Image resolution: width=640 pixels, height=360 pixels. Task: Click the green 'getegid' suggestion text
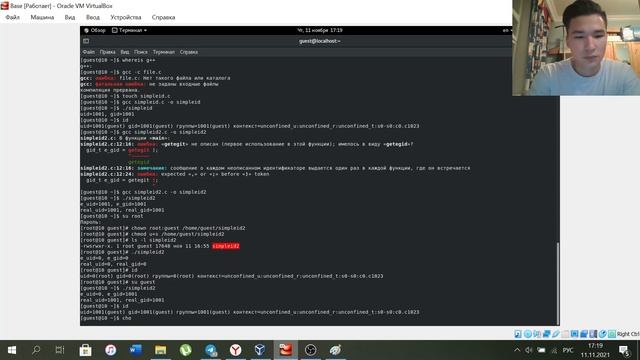[x=139, y=162]
